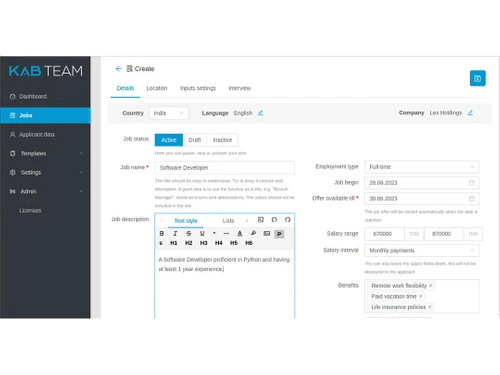The image size is (500, 375).
Task: Click the blue save button icon
Action: coord(477,78)
